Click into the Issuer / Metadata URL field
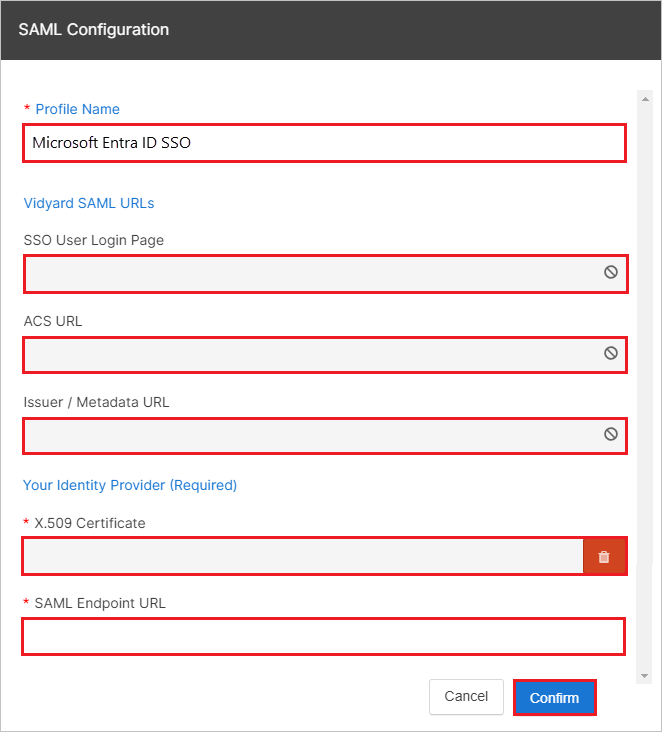The image size is (662, 732). [x=325, y=436]
